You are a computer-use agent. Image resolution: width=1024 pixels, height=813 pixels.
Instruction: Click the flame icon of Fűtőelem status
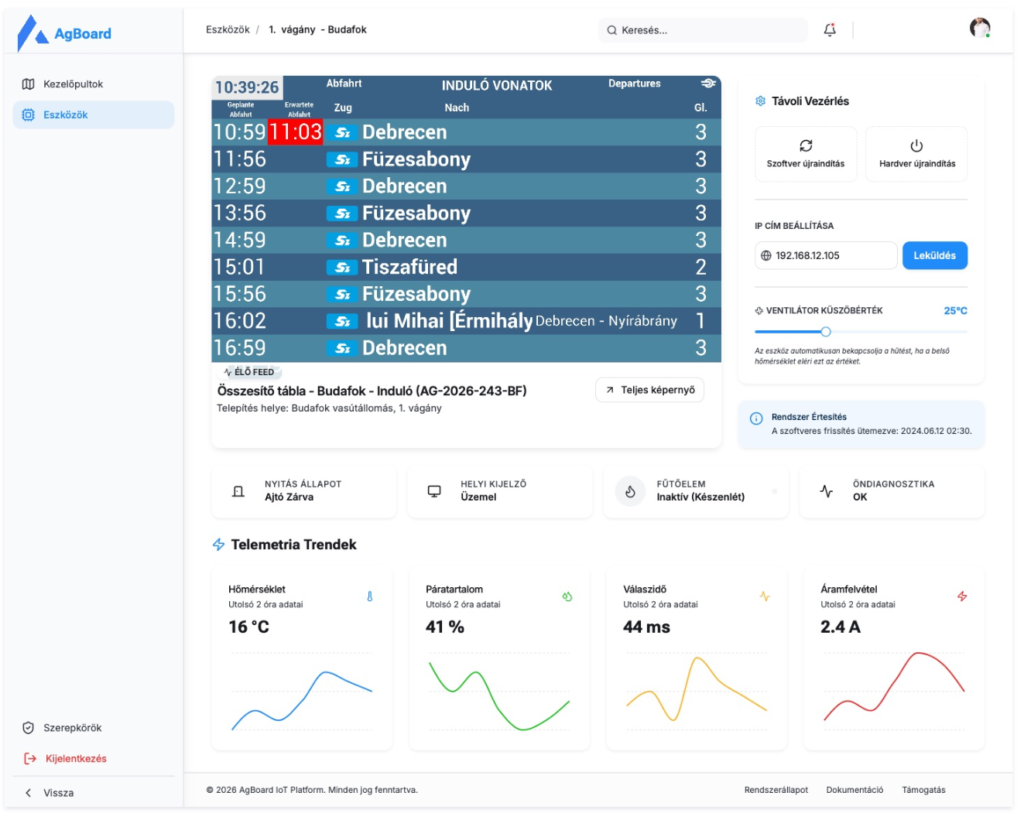630,491
